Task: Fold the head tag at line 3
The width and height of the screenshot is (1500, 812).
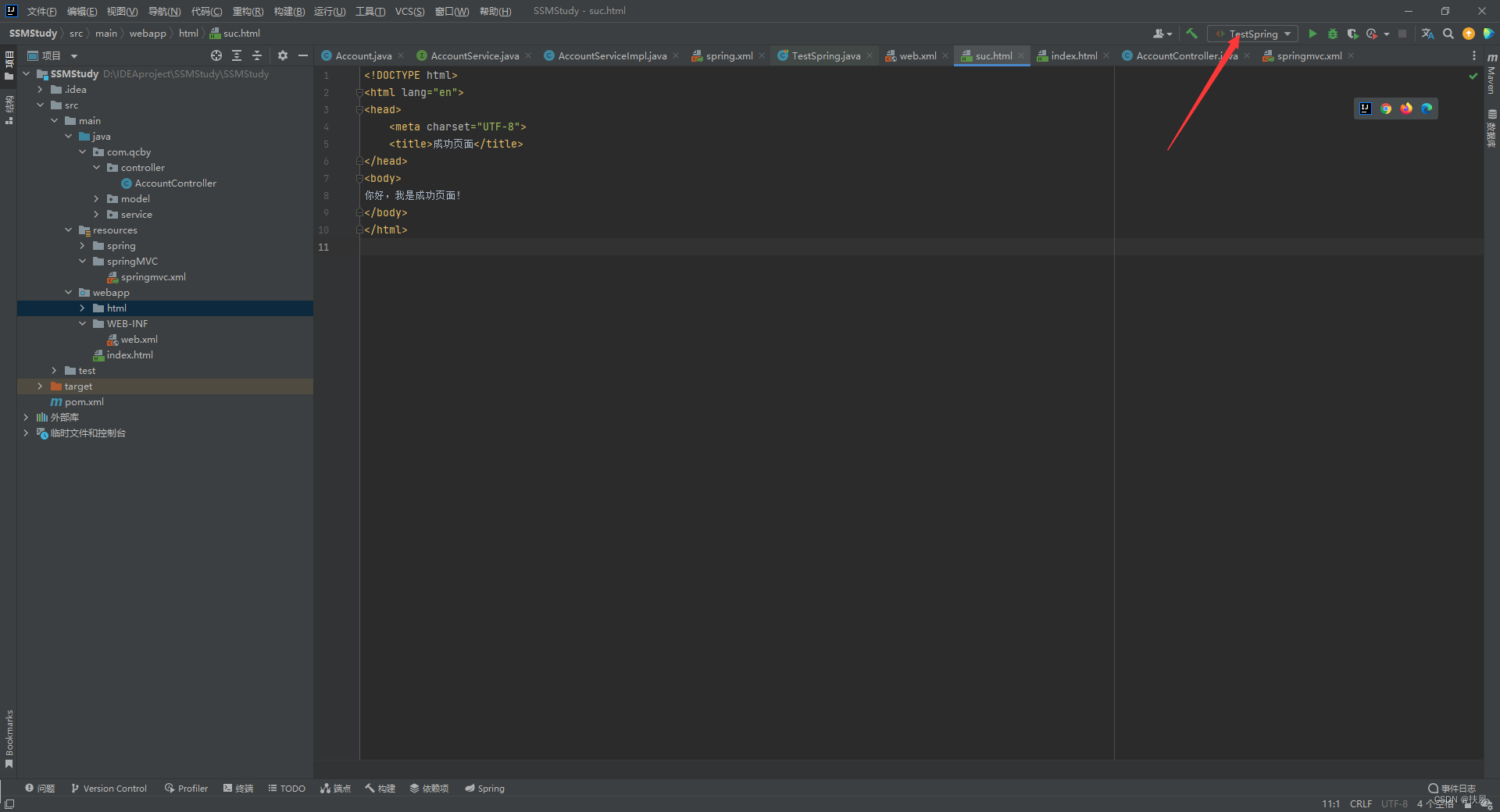Action: tap(359, 110)
